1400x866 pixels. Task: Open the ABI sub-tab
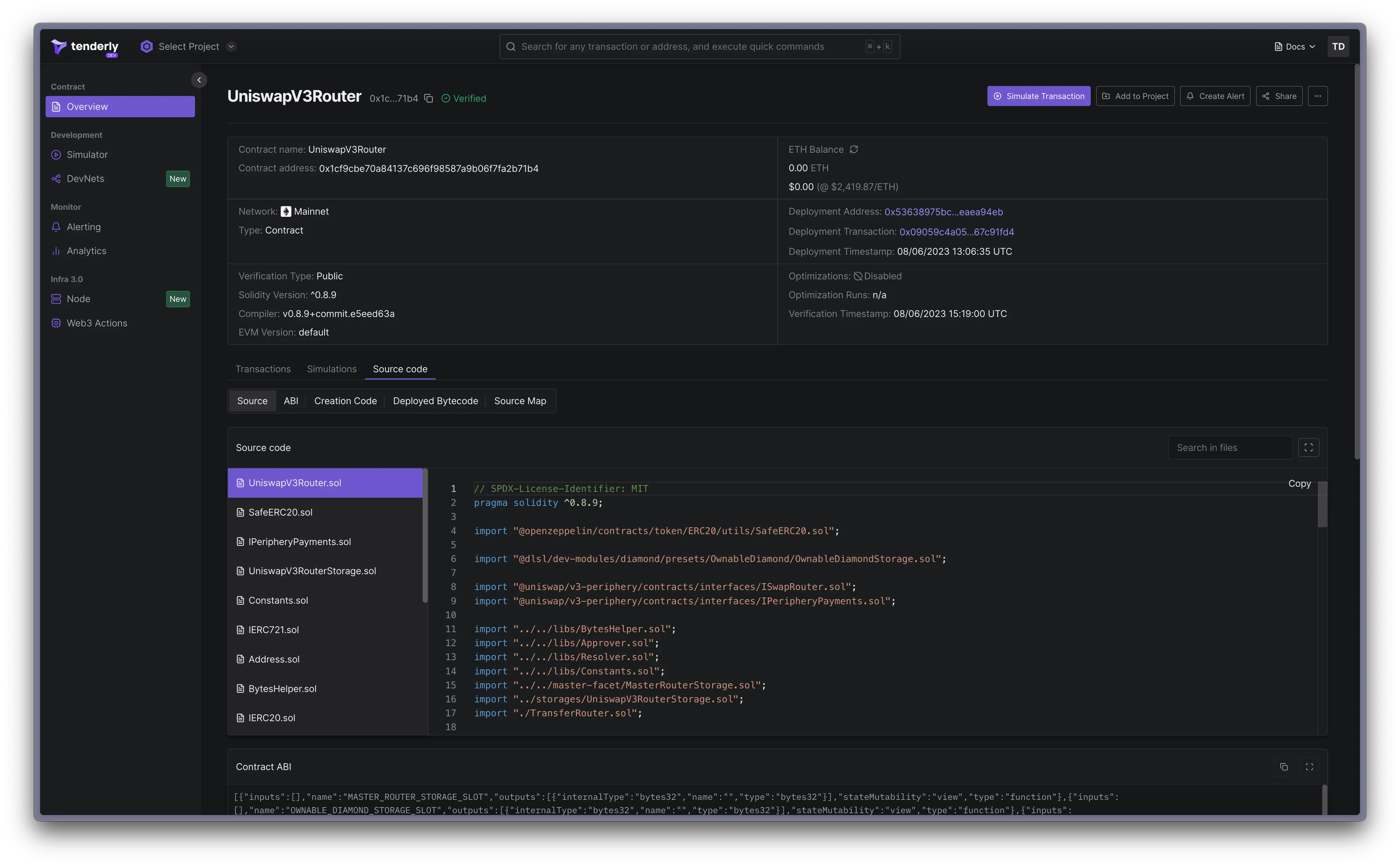291,401
